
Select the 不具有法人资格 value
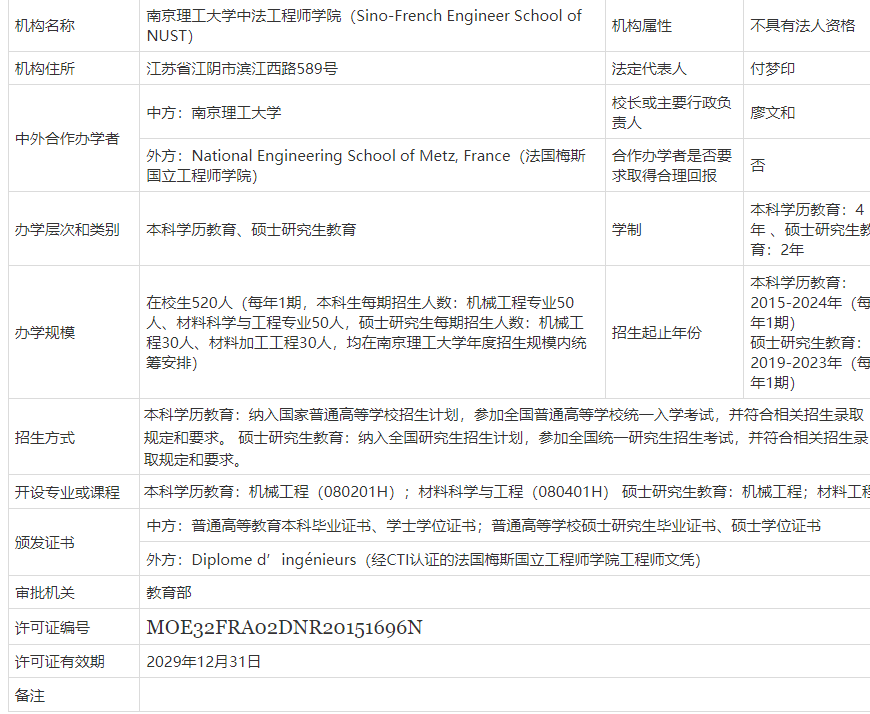coord(802,26)
